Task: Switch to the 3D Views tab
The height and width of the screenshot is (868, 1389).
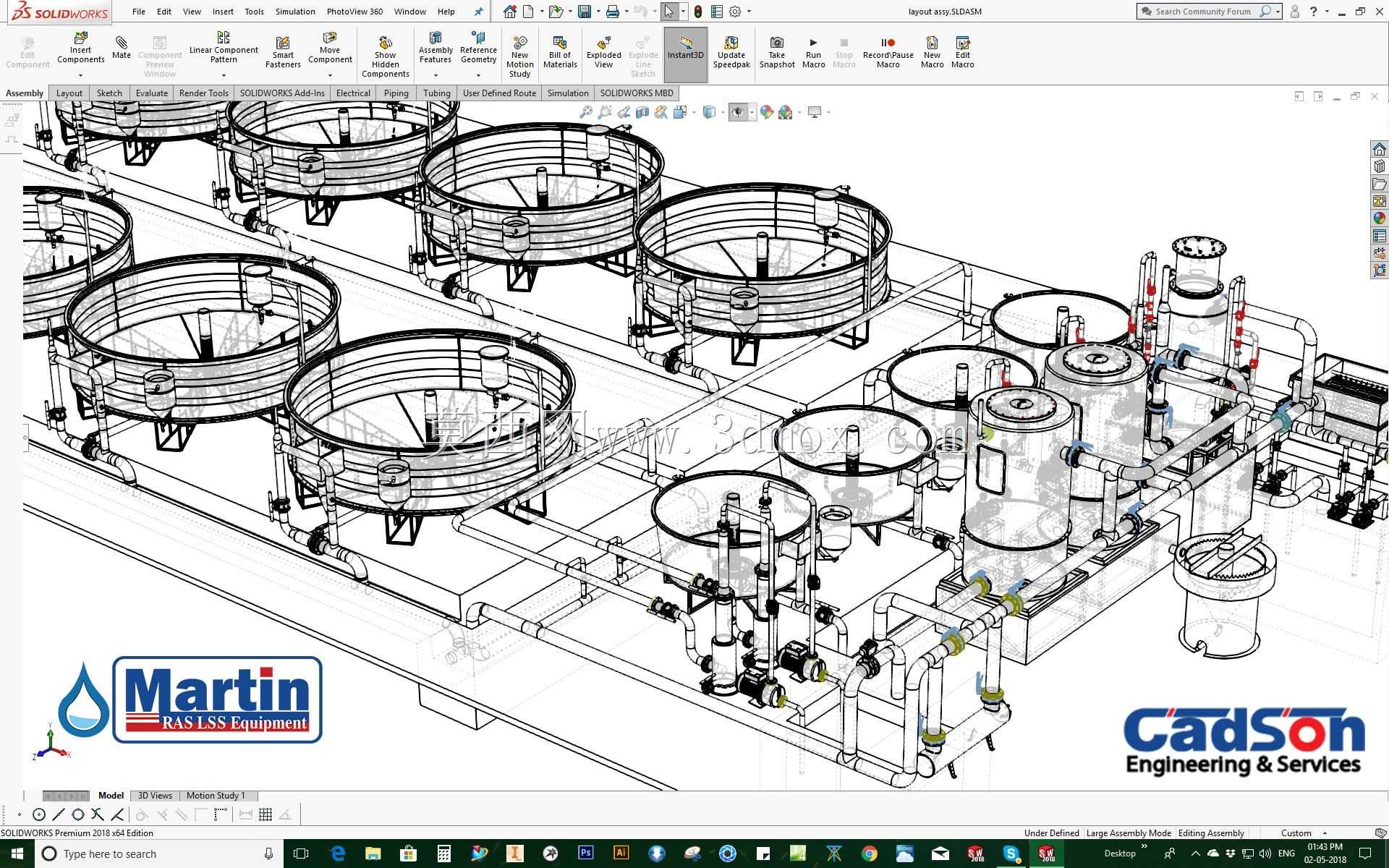Action: click(x=155, y=796)
